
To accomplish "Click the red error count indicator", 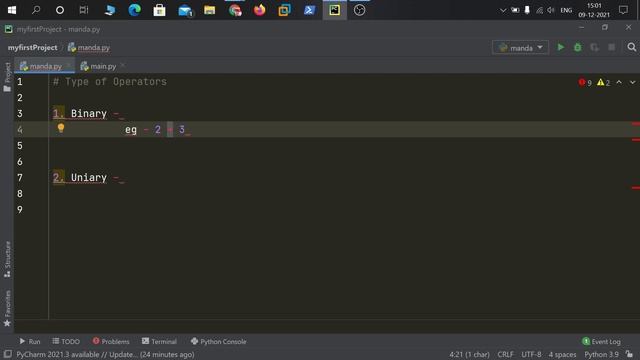I will point(585,82).
